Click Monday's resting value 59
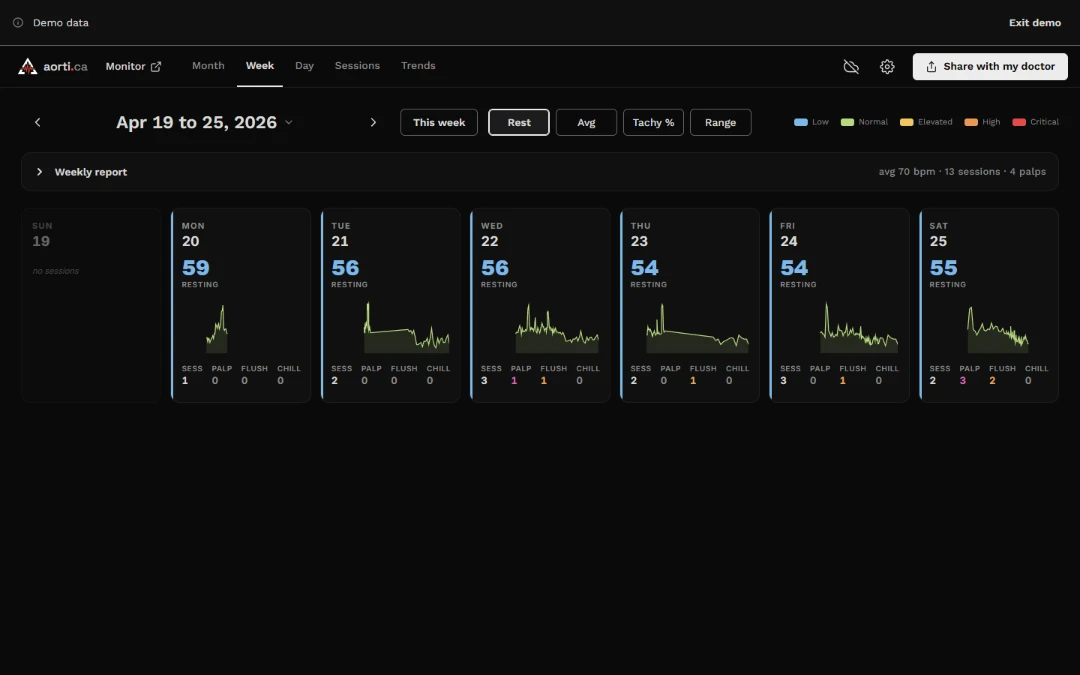This screenshot has height=675, width=1080. (196, 267)
